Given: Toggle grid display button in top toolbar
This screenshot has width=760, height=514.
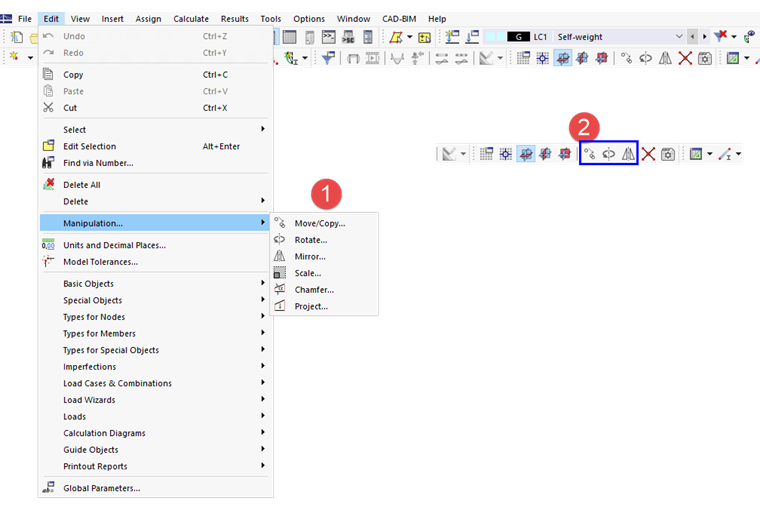Looking at the screenshot, I should 523,59.
